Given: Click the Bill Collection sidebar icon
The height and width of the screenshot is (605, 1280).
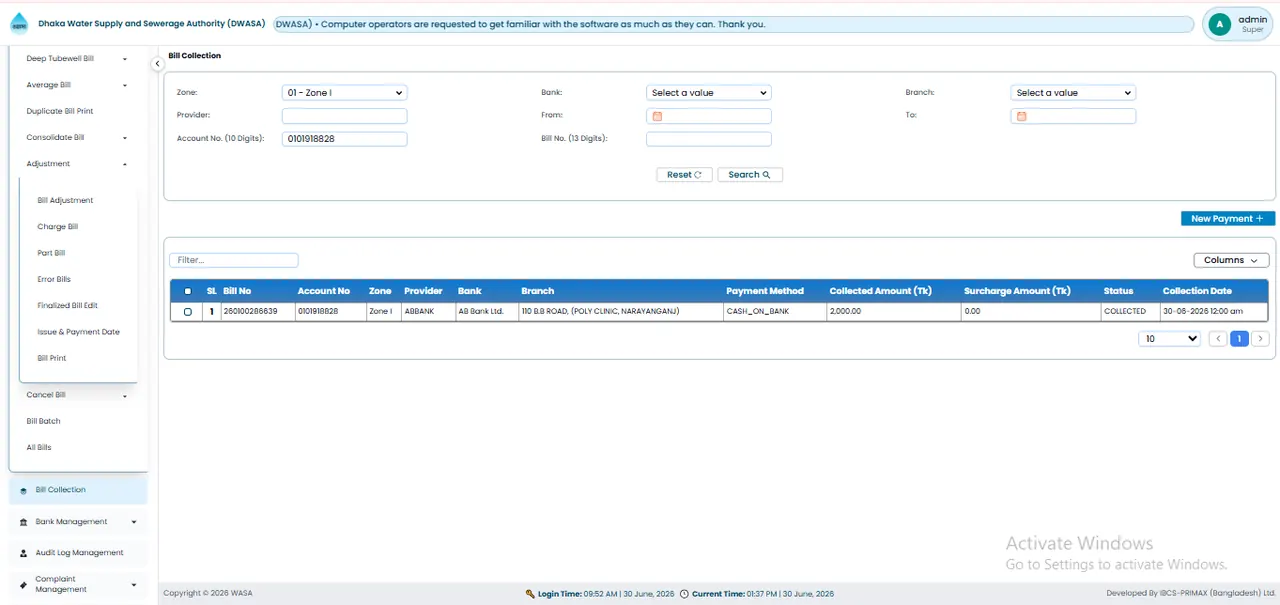Looking at the screenshot, I should 23,491.
